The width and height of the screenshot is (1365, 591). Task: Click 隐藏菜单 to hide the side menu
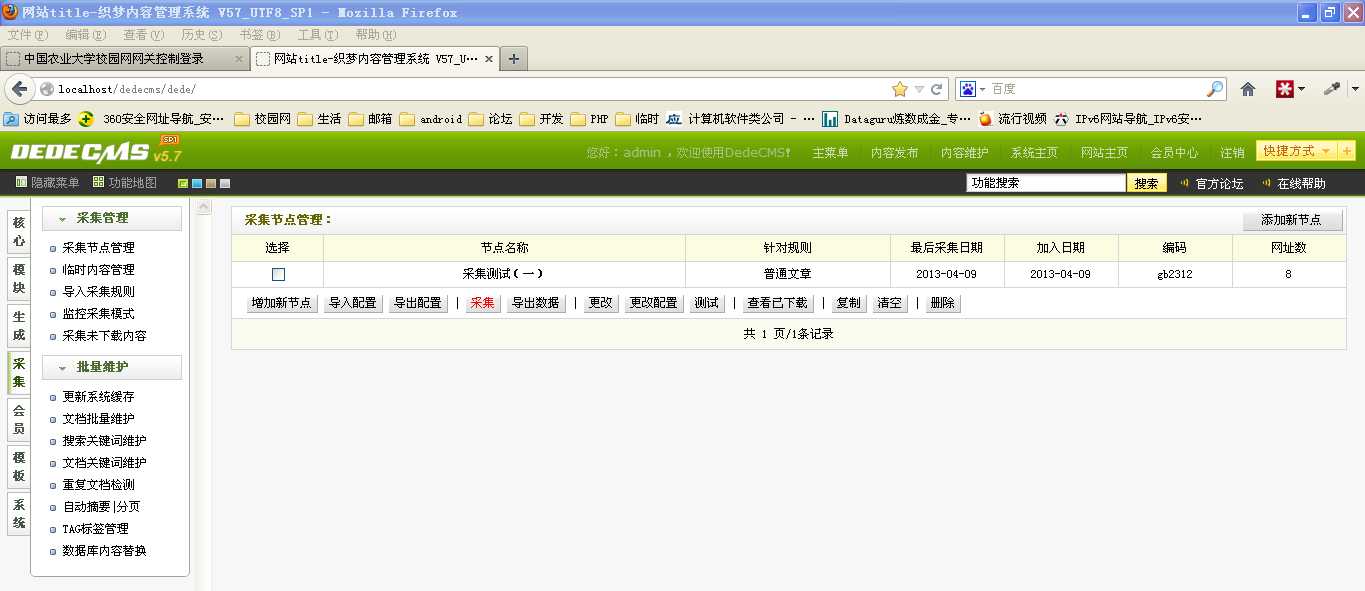point(47,183)
